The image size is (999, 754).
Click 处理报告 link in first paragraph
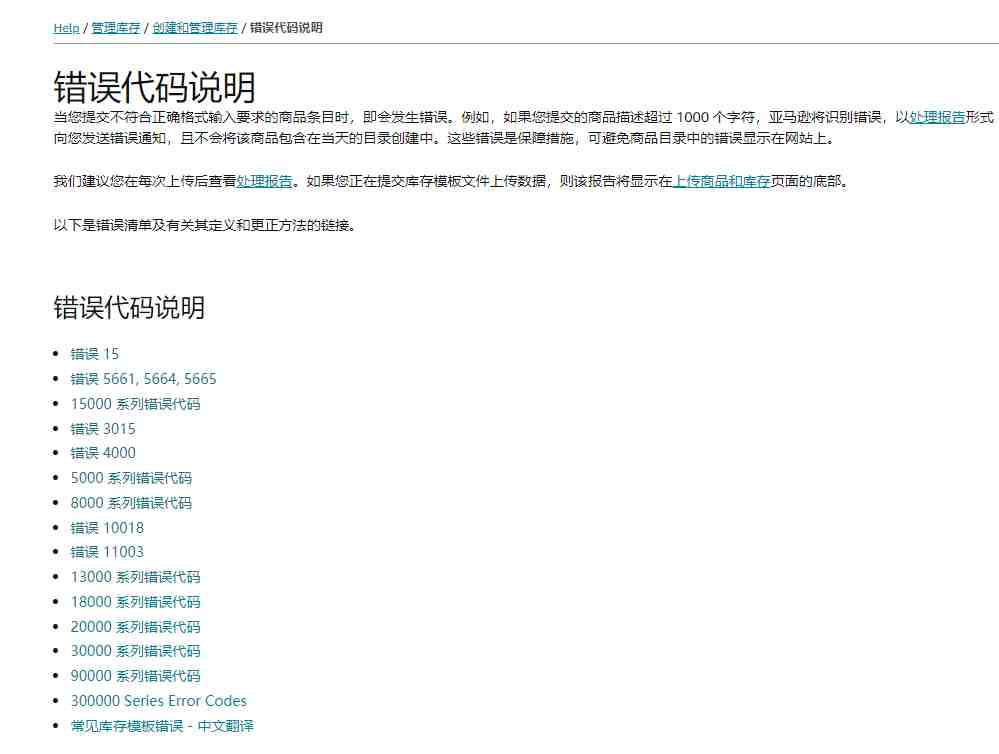pyautogui.click(x=937, y=117)
